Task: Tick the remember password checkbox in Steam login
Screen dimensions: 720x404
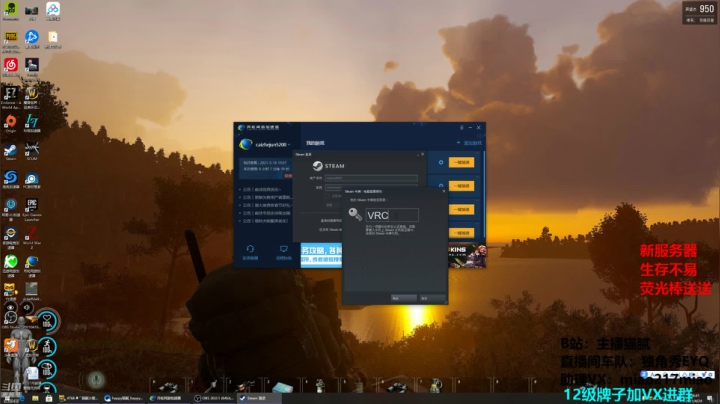Action: click(327, 196)
